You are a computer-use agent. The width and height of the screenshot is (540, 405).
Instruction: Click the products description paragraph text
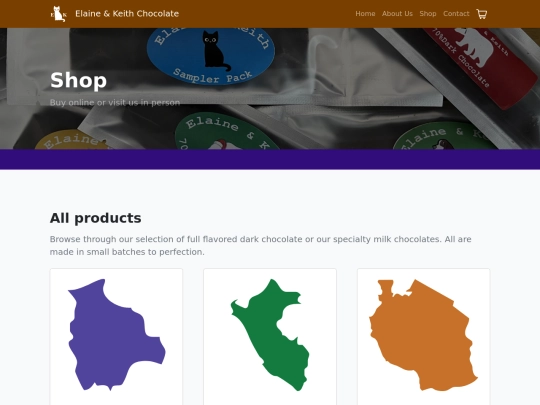(x=260, y=246)
